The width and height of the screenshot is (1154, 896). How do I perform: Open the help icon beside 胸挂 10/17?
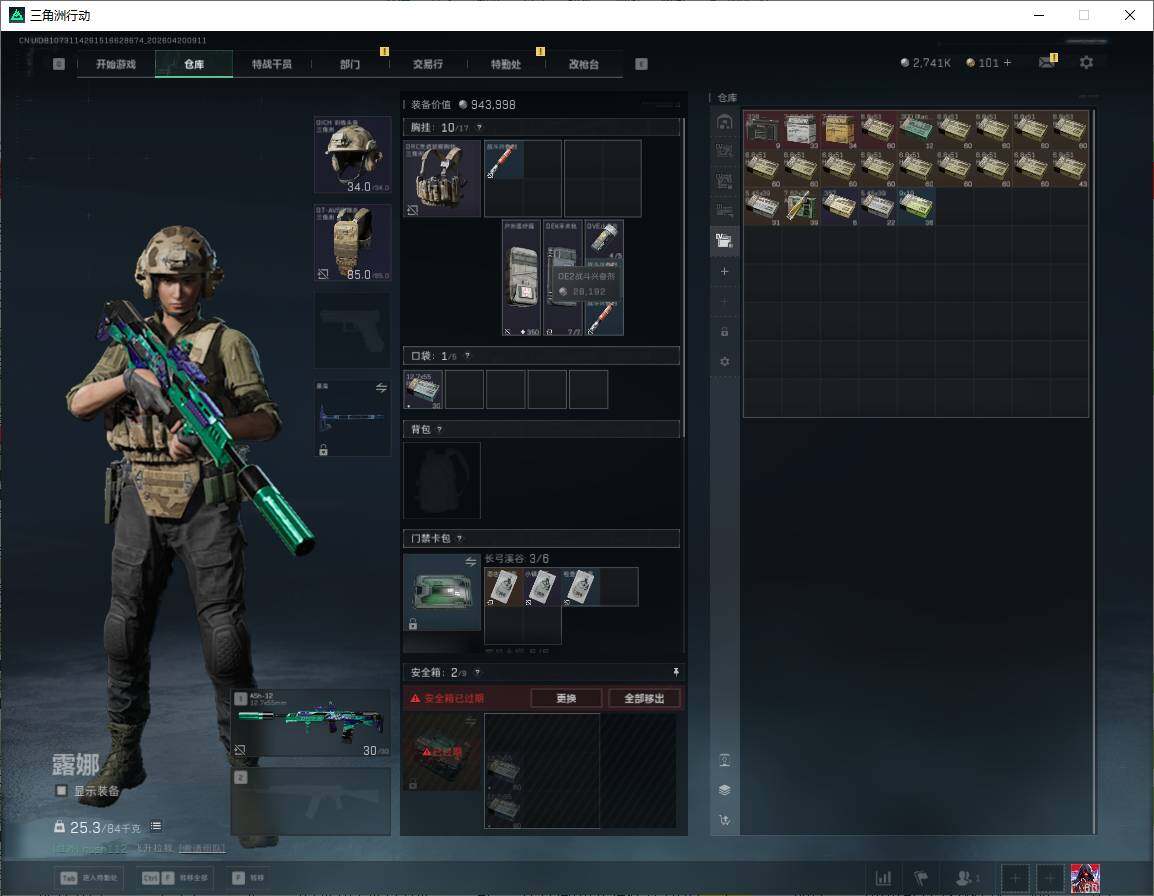click(479, 127)
